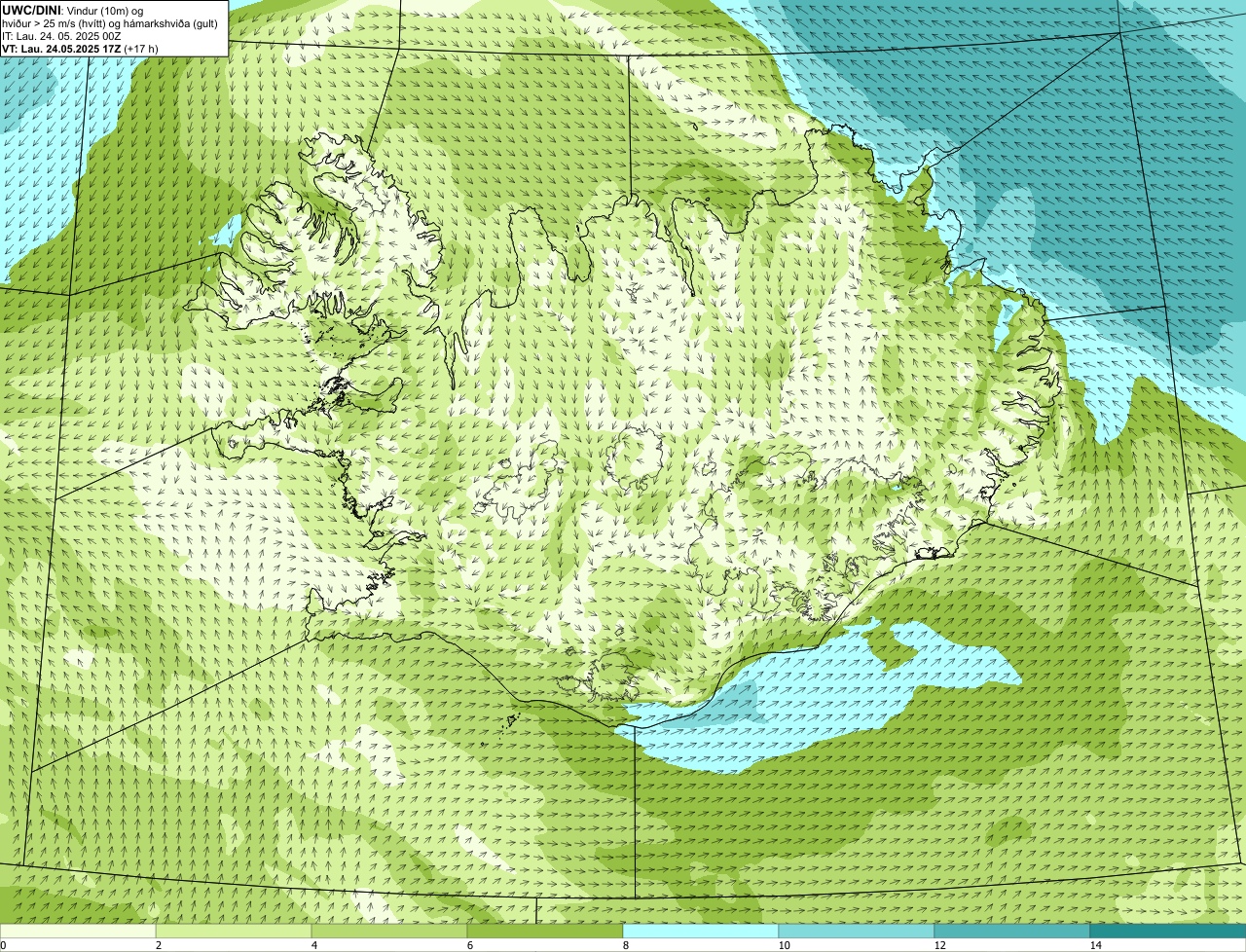This screenshot has width=1246, height=952.
Task: Click the "IT: Lau. 24. 05. 2025 00Z" line
Action: coord(62,36)
